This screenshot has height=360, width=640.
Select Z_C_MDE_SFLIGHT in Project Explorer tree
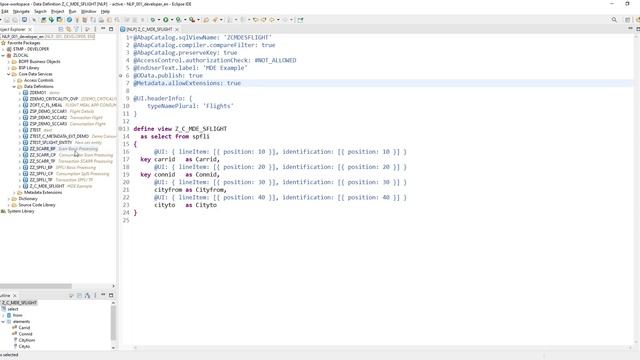click(x=47, y=186)
